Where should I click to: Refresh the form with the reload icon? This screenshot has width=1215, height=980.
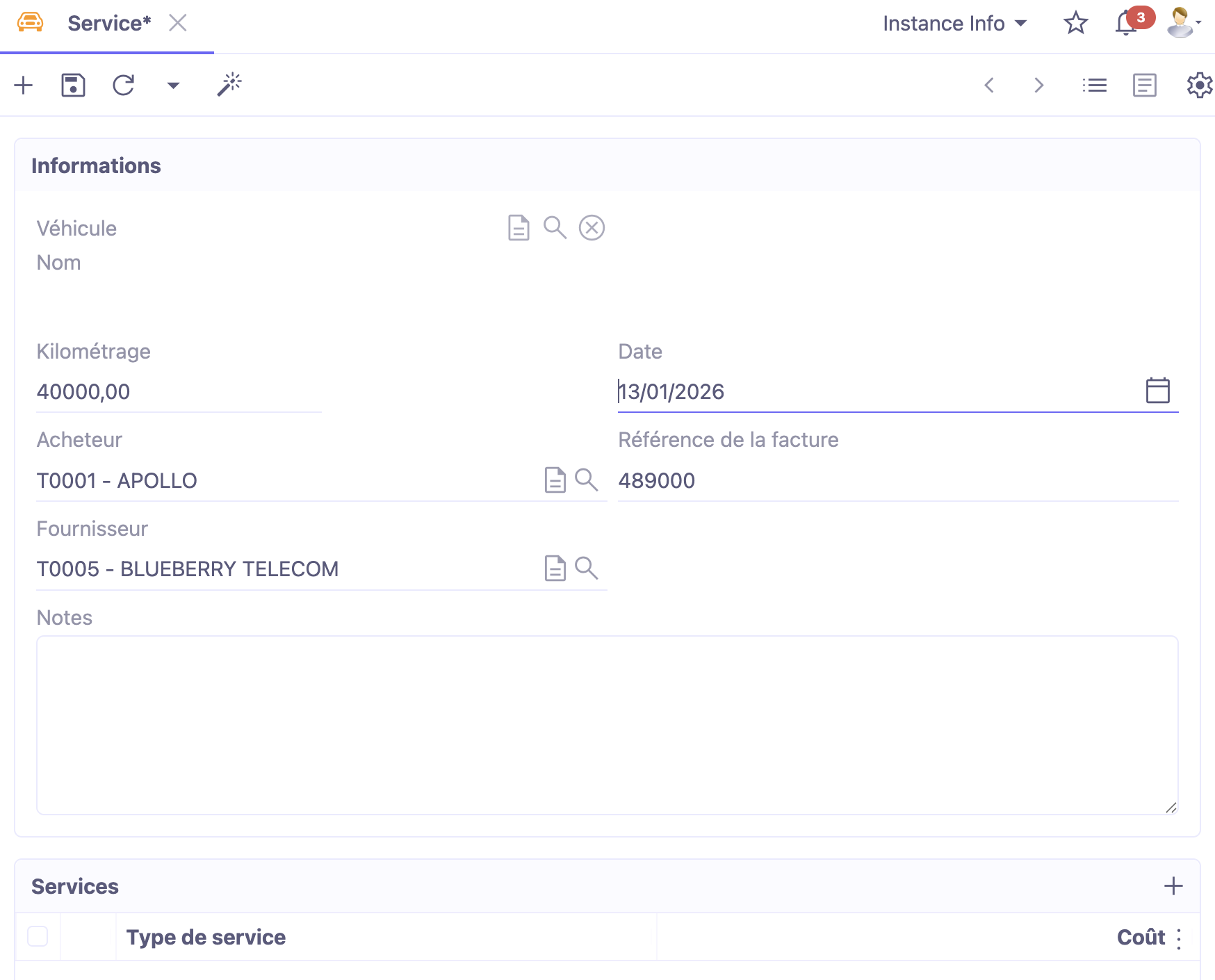(123, 85)
